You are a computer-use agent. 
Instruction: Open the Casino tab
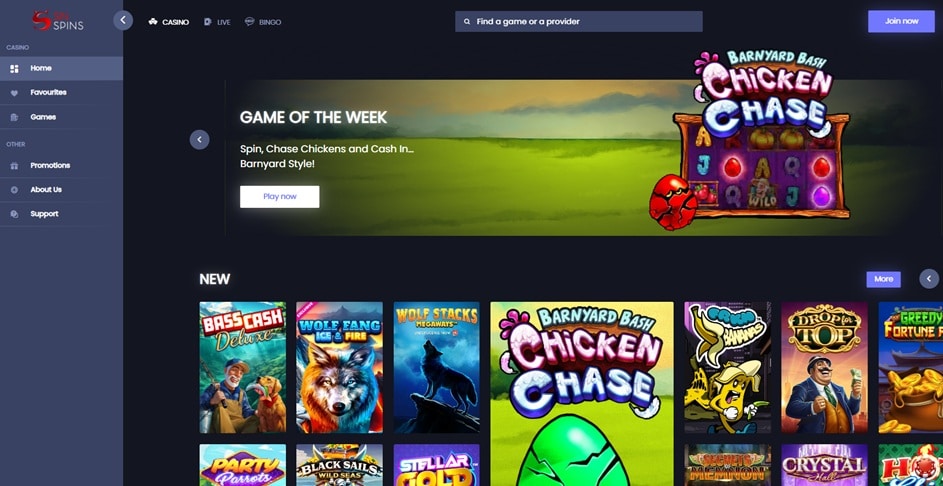click(x=168, y=22)
